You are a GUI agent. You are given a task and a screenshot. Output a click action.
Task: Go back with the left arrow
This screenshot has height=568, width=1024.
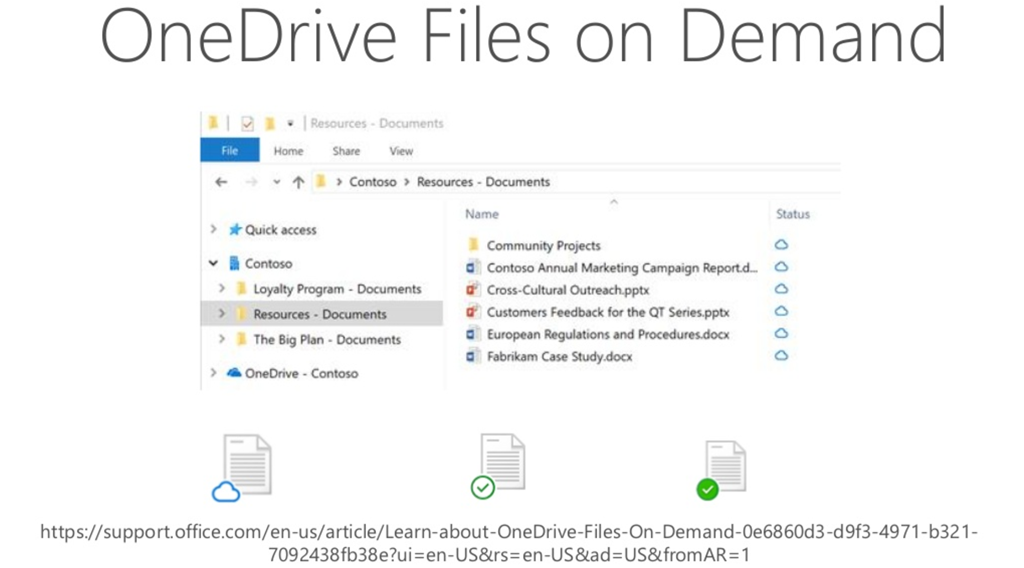[x=221, y=182]
